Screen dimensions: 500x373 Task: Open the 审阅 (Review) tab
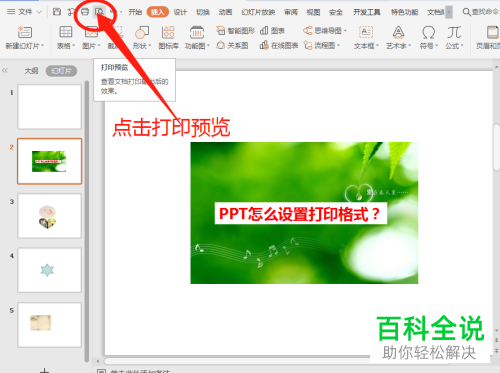(291, 12)
